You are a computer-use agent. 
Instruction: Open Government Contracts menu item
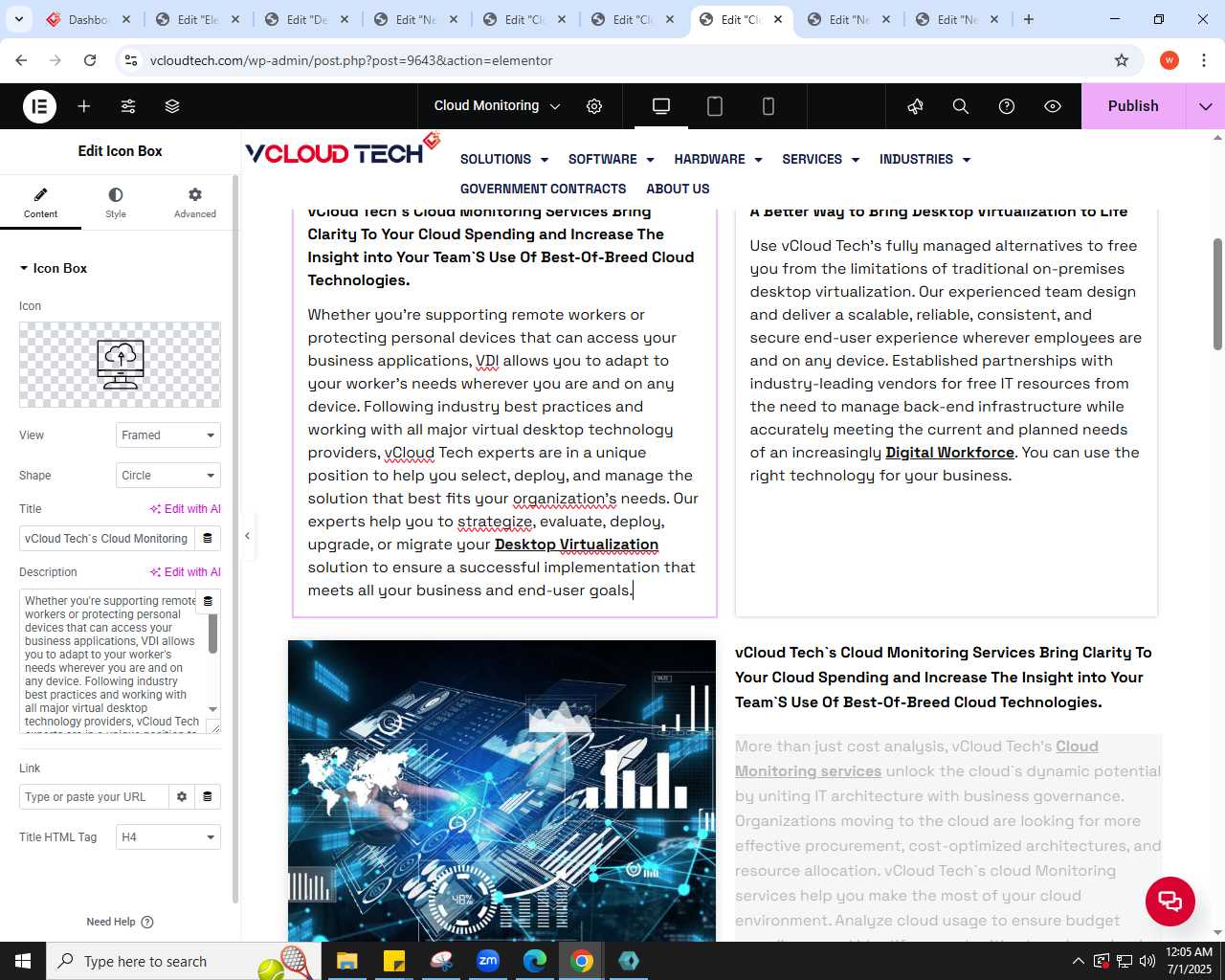tap(544, 189)
